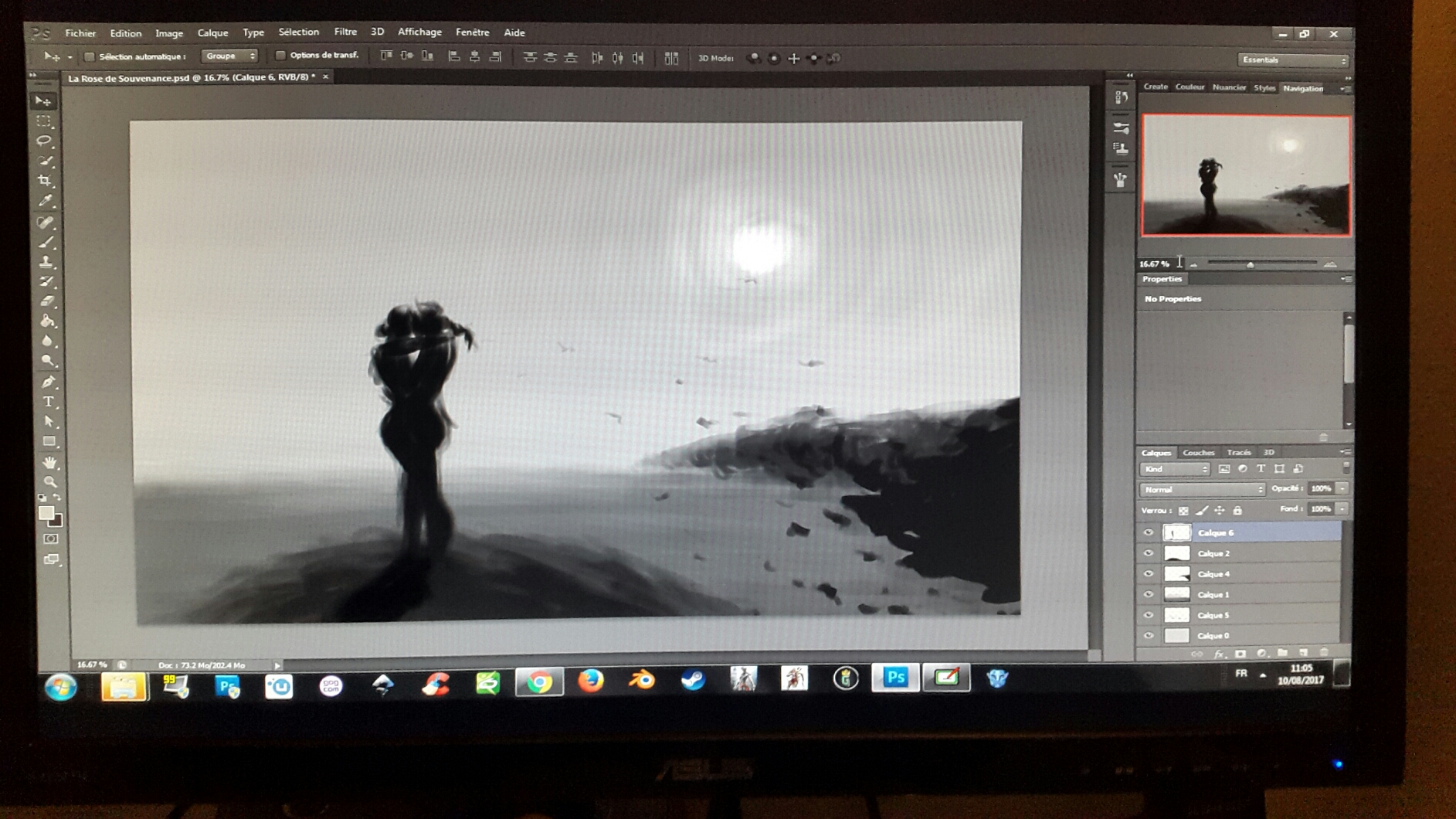
Task: Click the Navigation panel image preview
Action: 1246,175
